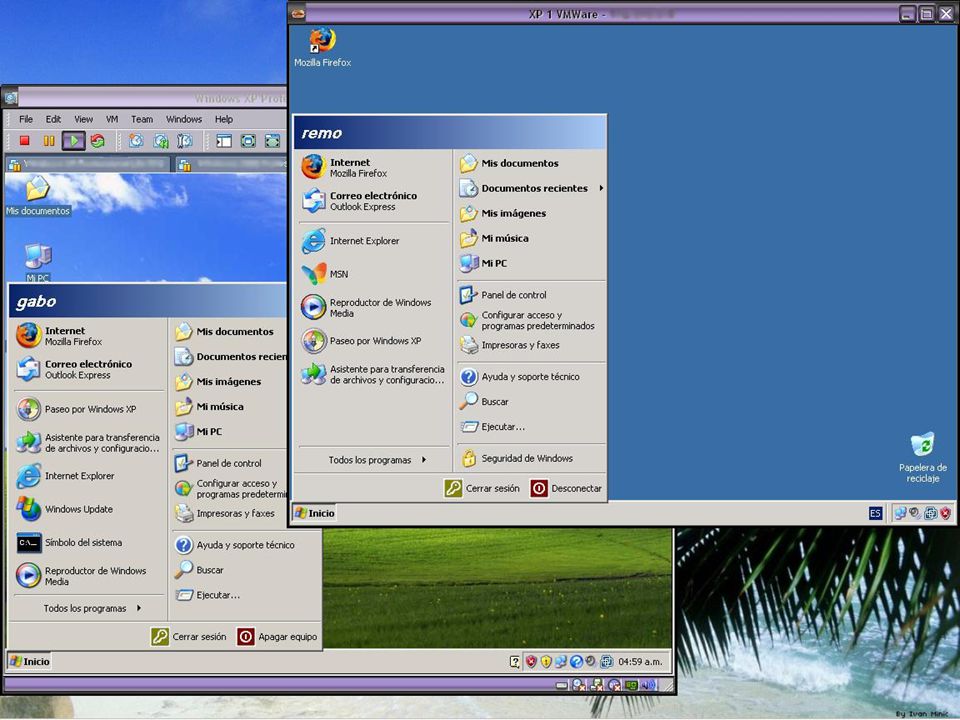Click Cerrar sesión in gabo start menu
The image size is (960, 720).
tap(189, 637)
